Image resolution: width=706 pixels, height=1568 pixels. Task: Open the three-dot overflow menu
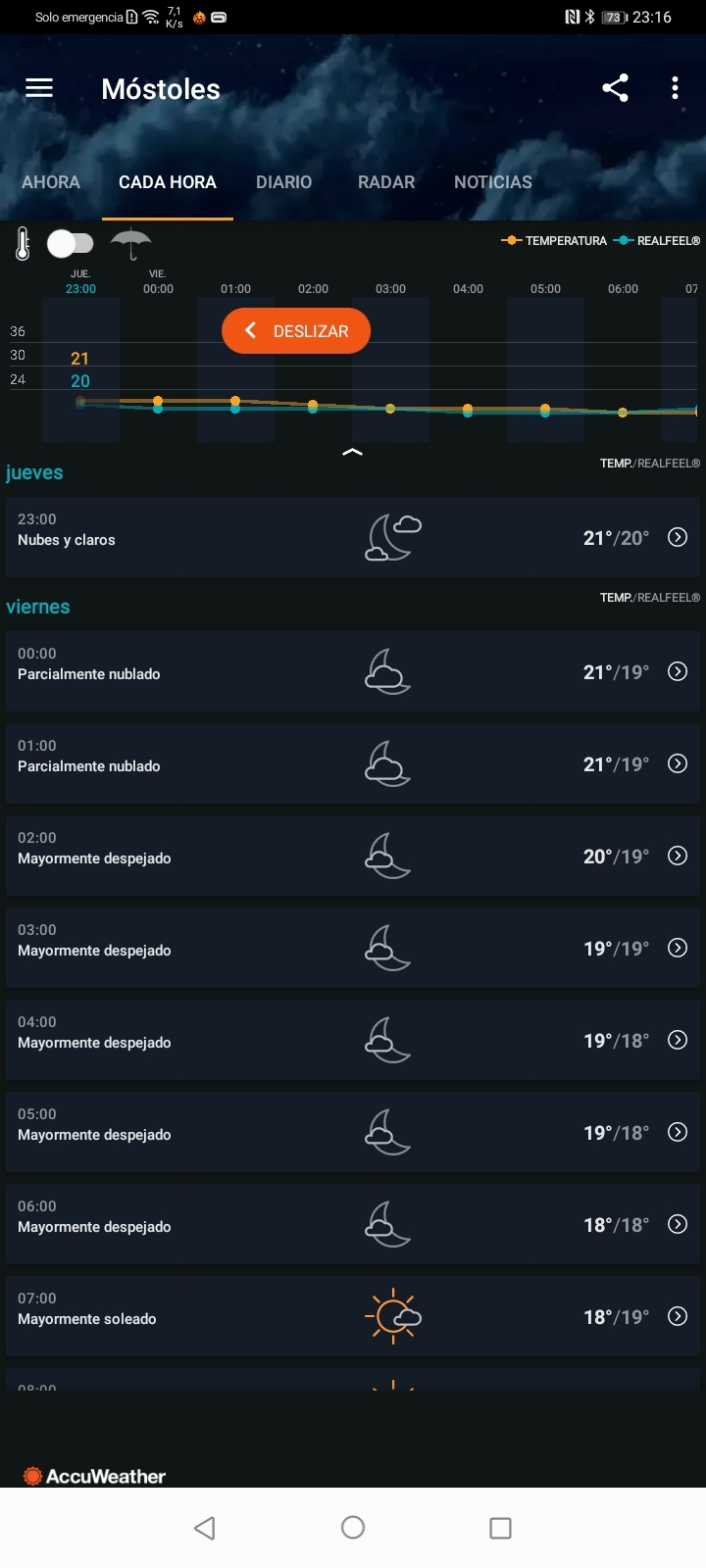pos(675,88)
